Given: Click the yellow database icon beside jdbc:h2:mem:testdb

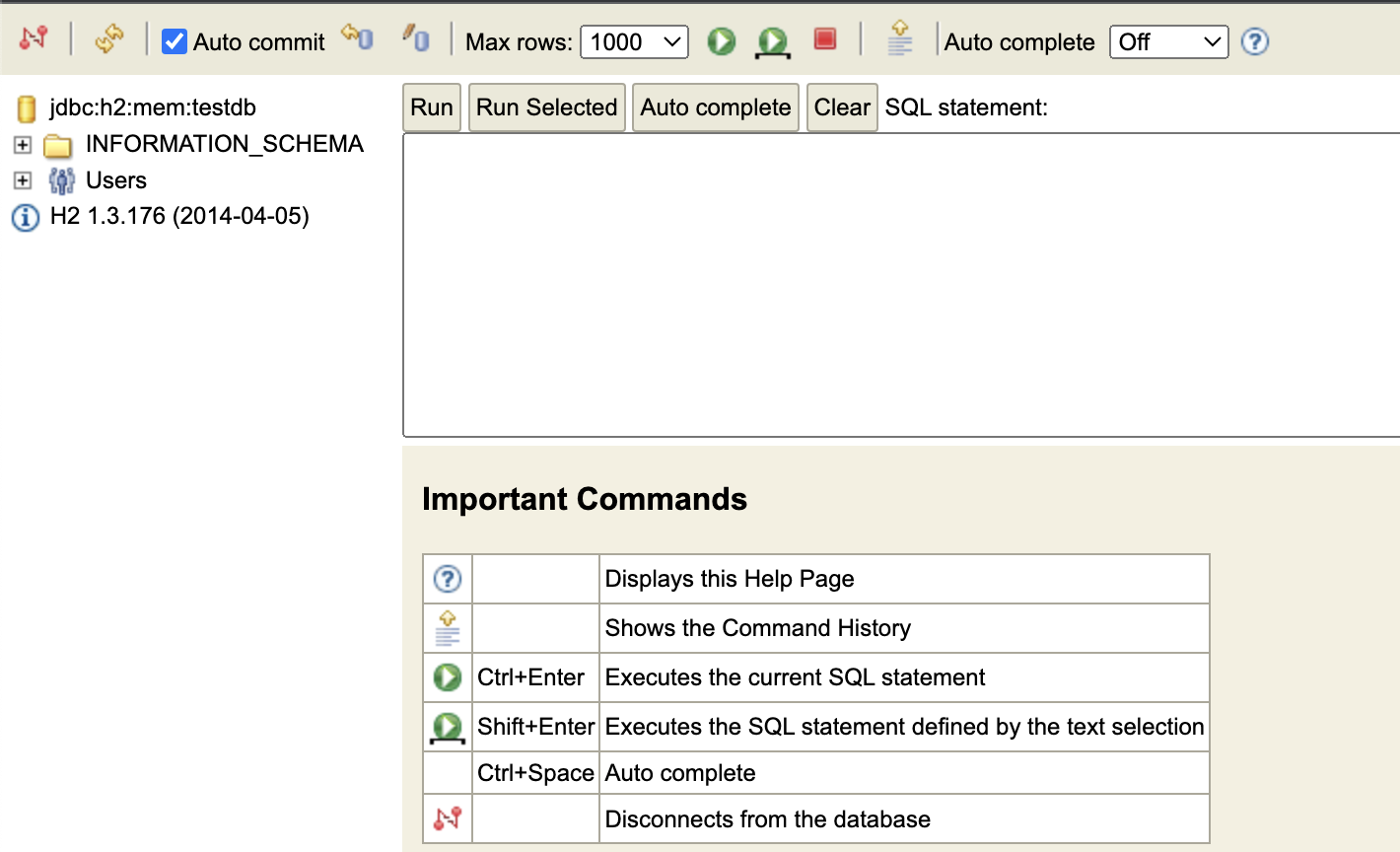Looking at the screenshot, I should [x=27, y=108].
